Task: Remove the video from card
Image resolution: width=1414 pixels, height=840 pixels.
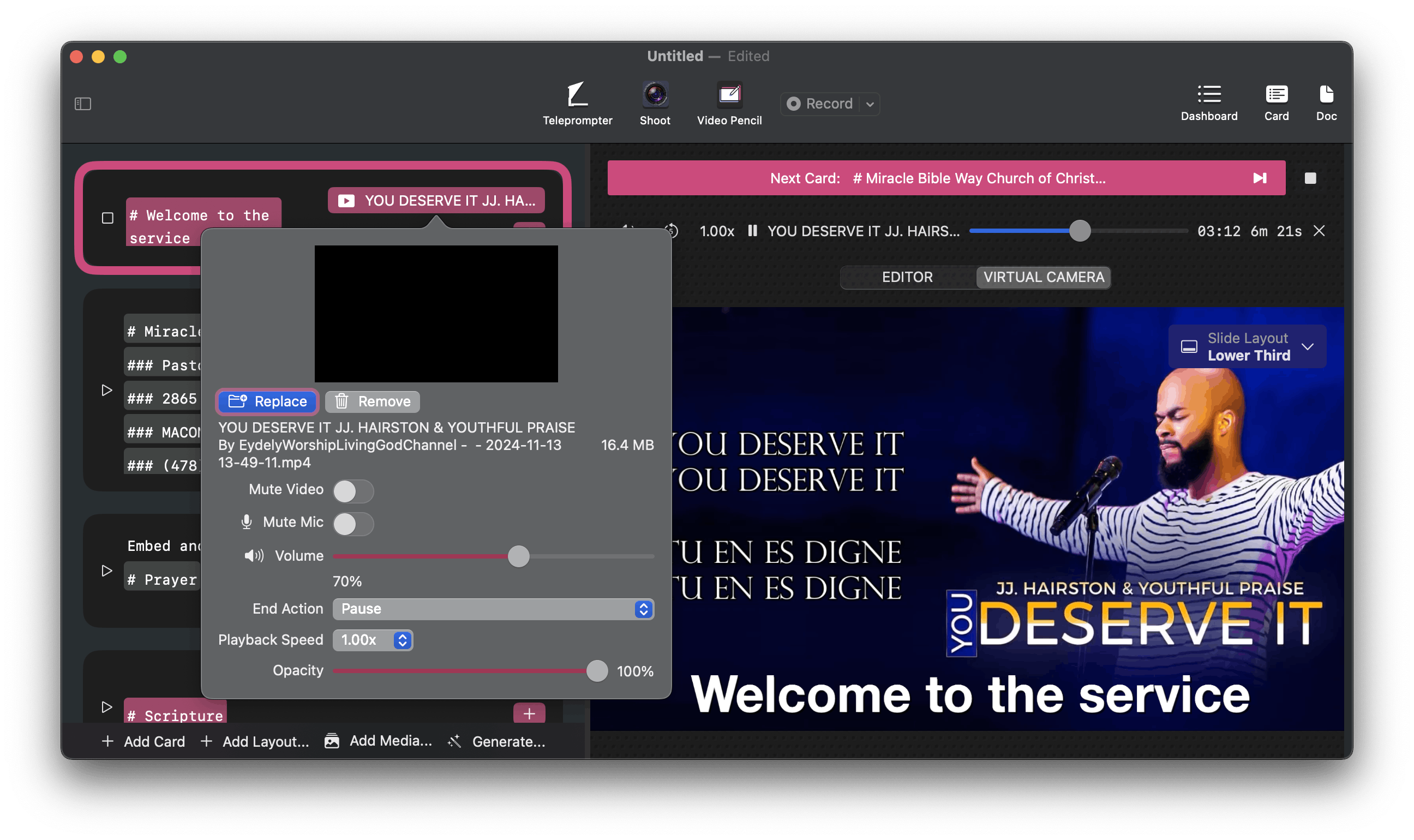Action: pos(373,401)
